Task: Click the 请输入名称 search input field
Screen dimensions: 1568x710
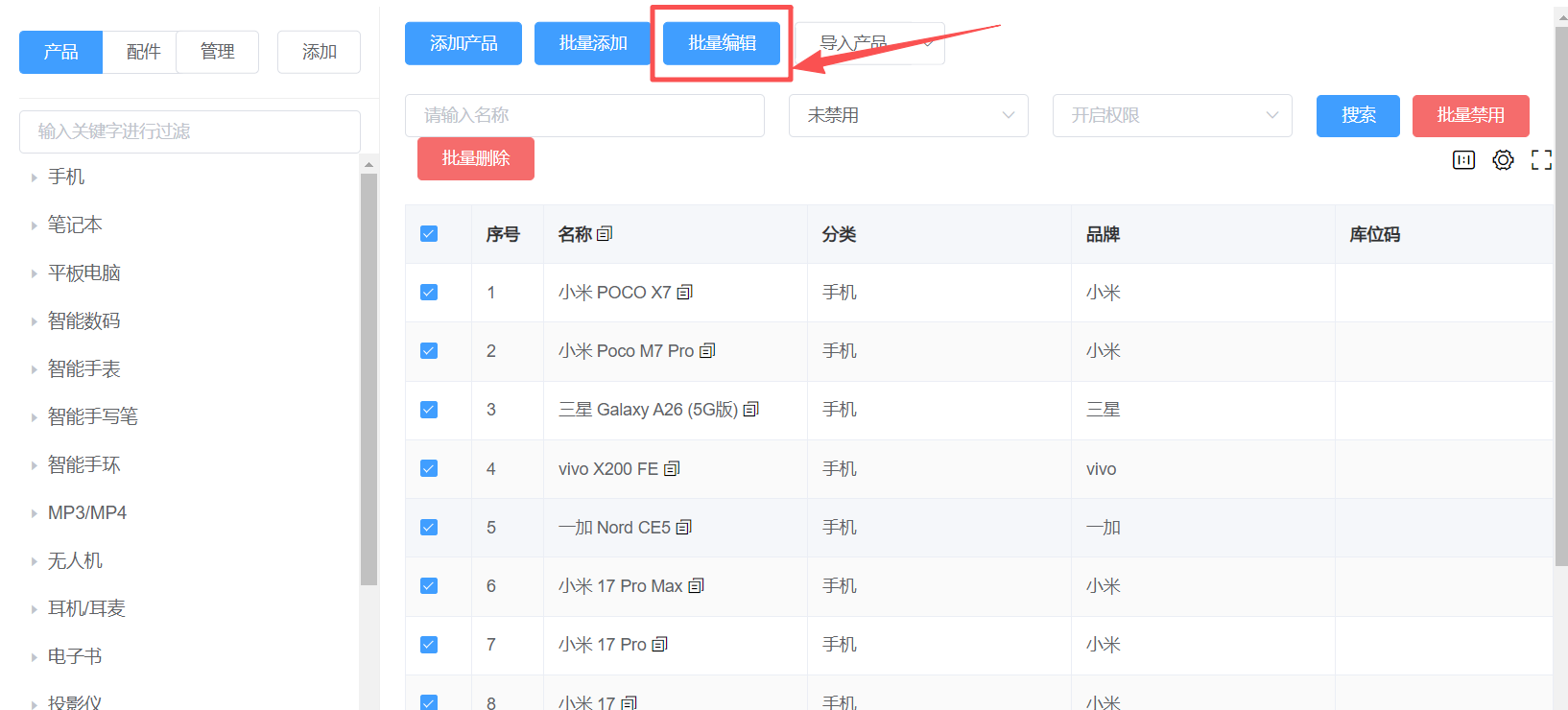Action: tap(584, 115)
